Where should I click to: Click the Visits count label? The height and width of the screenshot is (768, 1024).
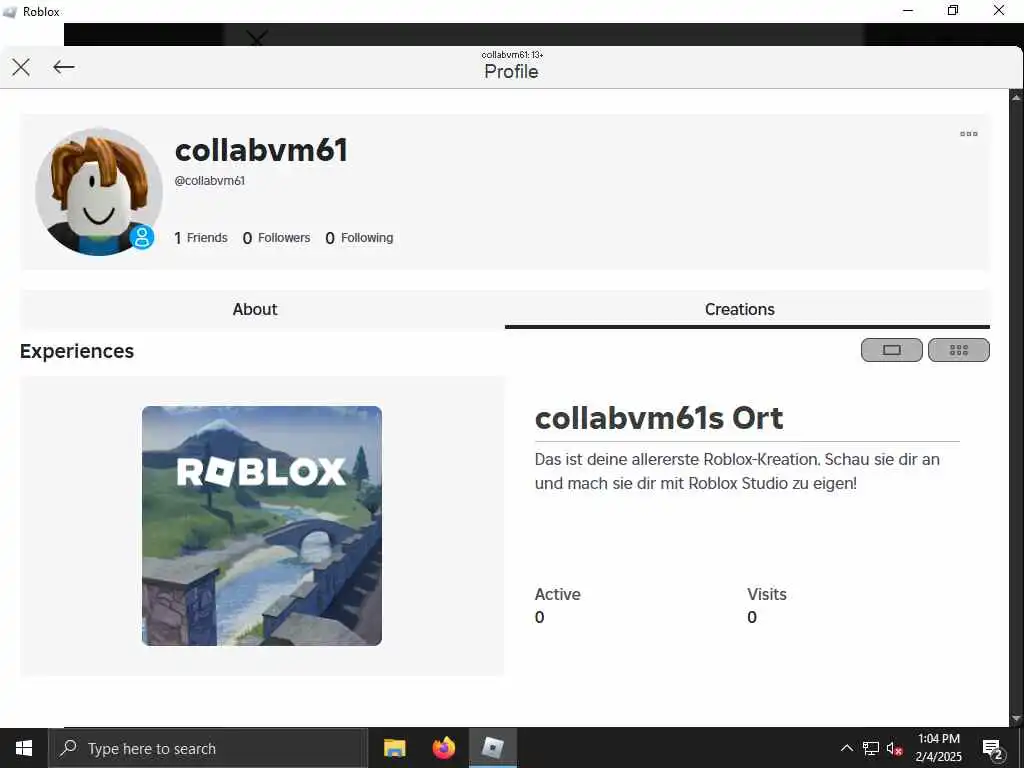(767, 594)
